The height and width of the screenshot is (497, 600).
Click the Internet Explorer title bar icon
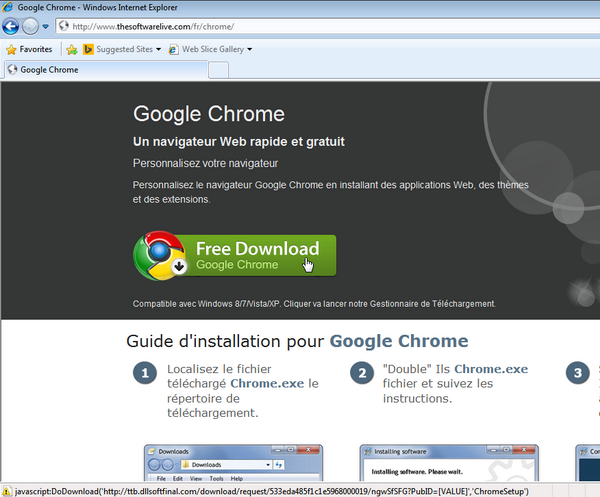pos(8,7)
